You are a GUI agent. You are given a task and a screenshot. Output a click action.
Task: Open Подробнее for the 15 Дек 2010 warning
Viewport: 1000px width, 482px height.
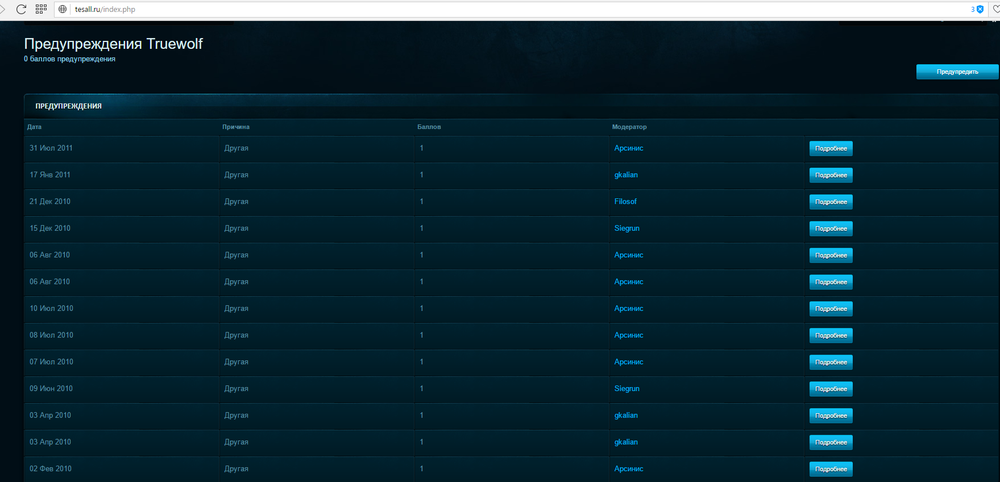pyautogui.click(x=831, y=229)
